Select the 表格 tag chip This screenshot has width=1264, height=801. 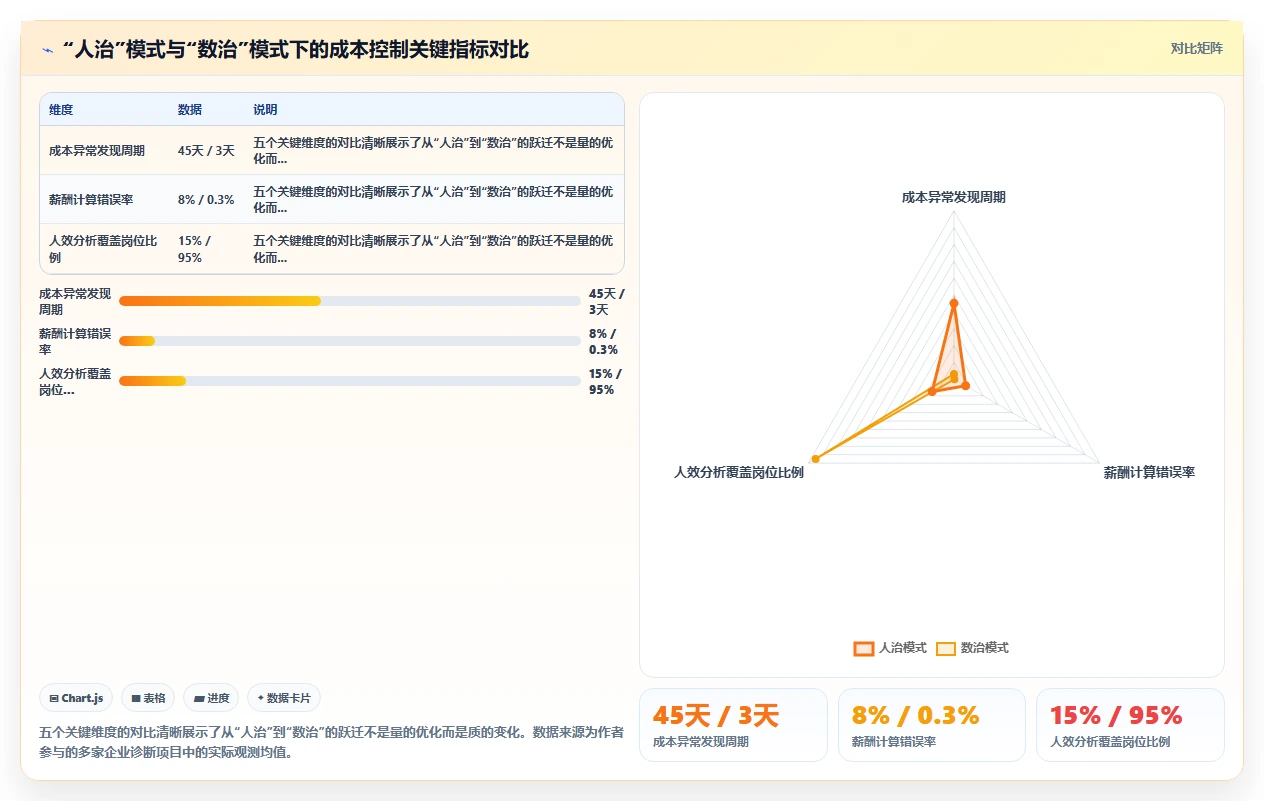click(148, 698)
